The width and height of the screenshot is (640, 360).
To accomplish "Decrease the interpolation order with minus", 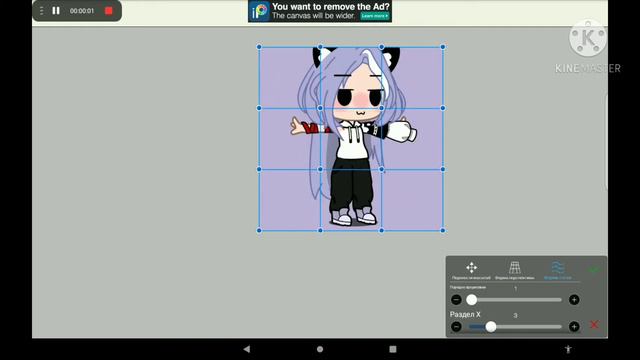I will [456, 300].
